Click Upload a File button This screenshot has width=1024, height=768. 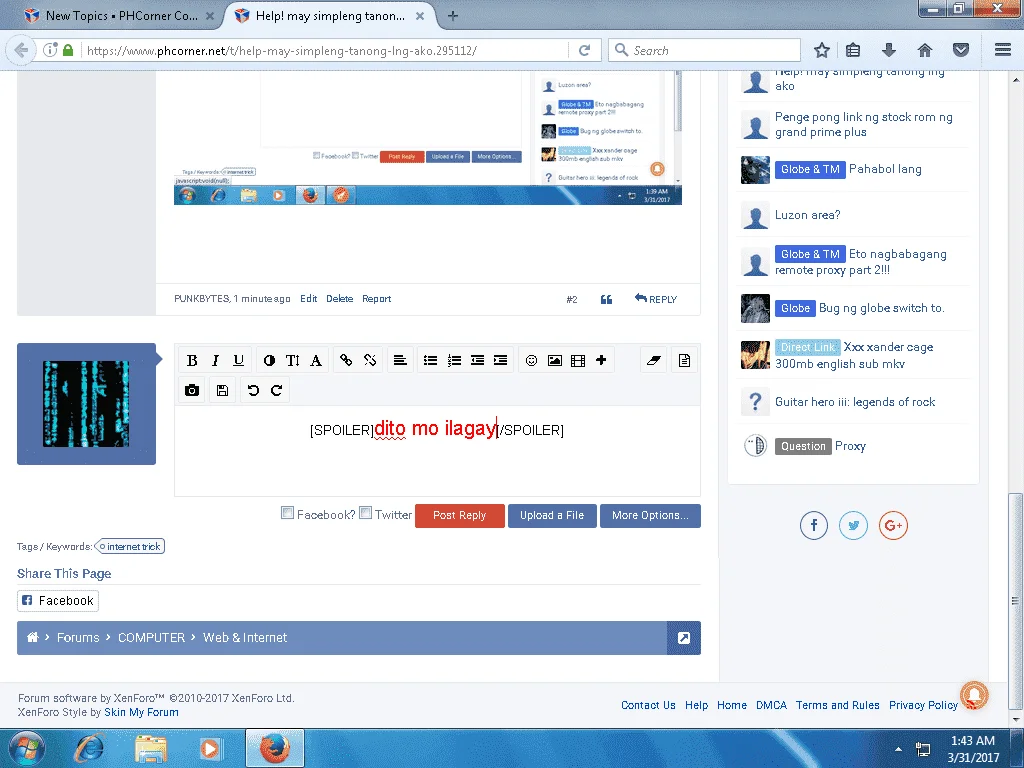click(552, 515)
